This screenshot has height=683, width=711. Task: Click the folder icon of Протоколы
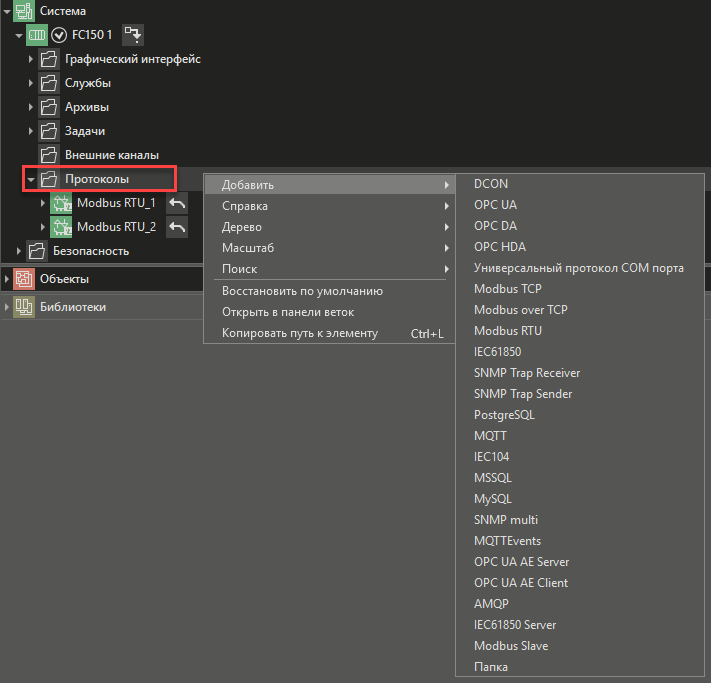point(49,179)
